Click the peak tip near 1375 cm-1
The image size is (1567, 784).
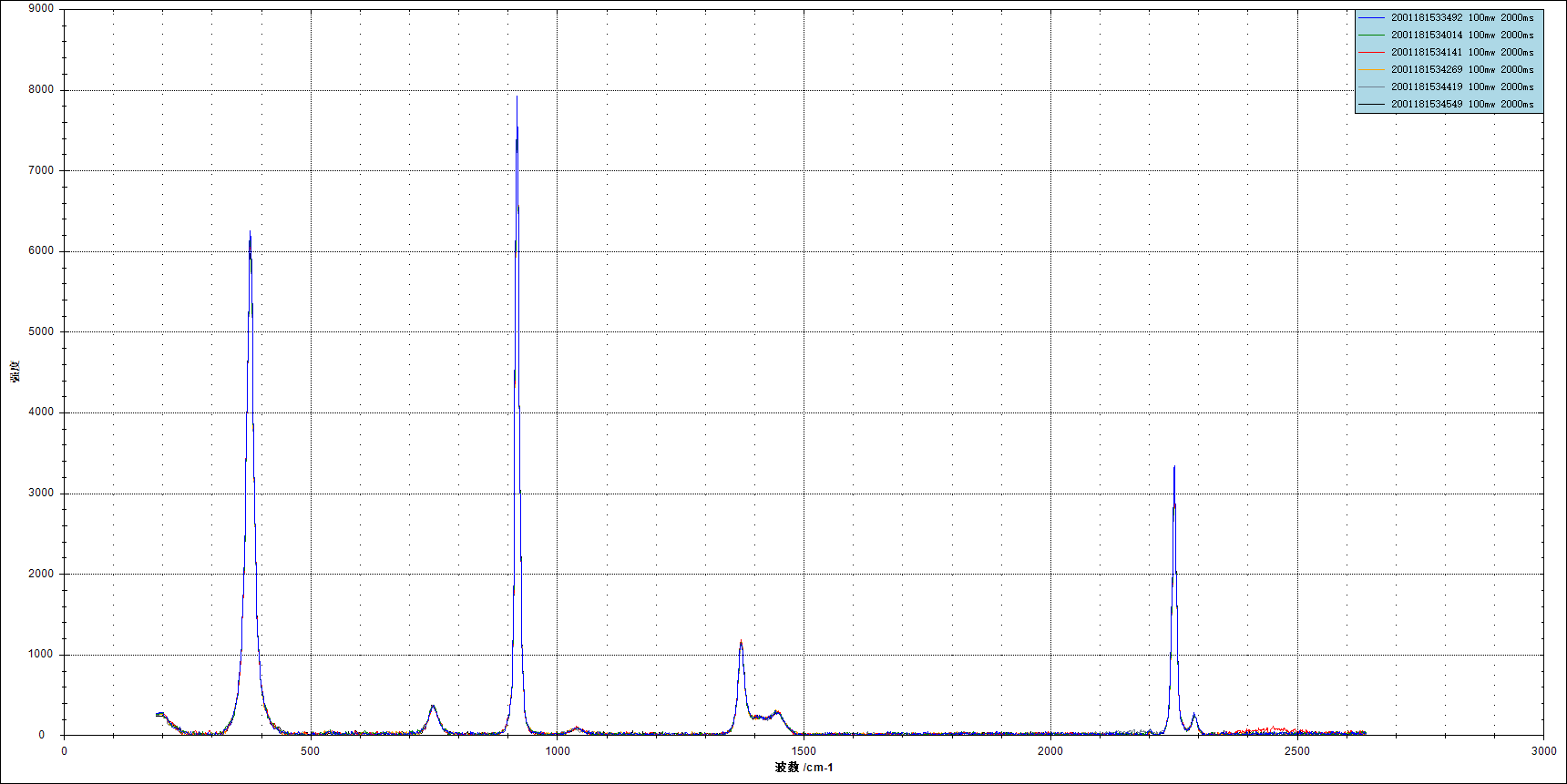point(741,642)
